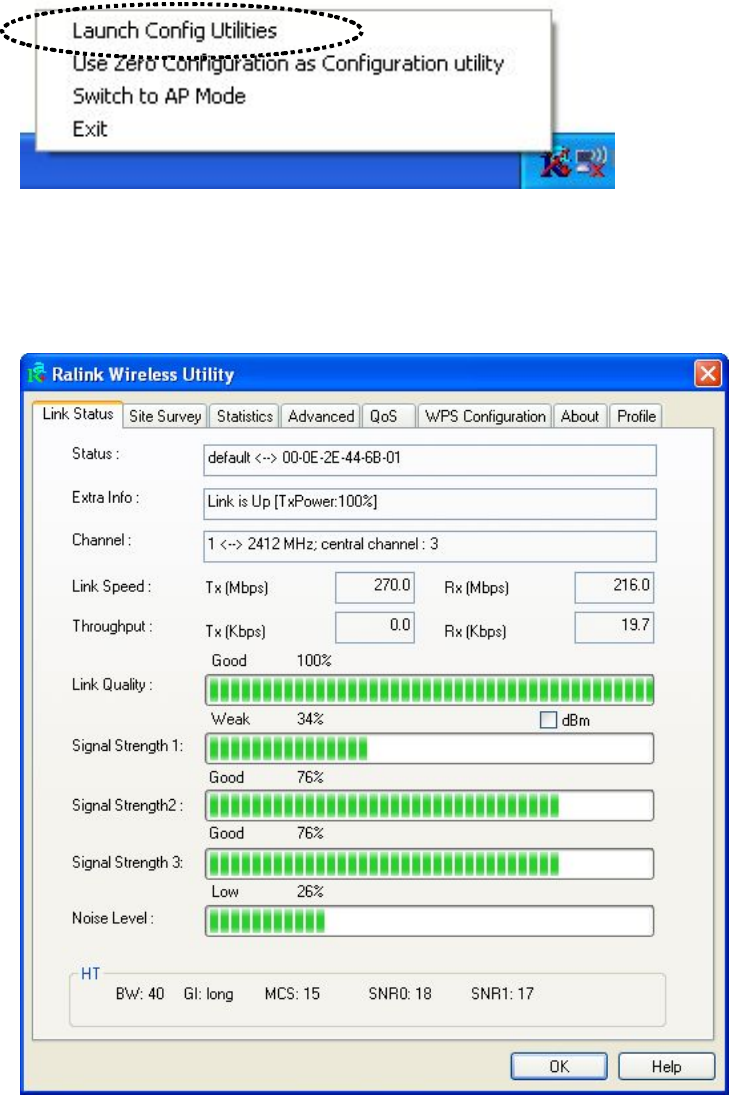This screenshot has height=1095, width=729.
Task: Switch to WPS Configuration tab
Action: coord(485,416)
